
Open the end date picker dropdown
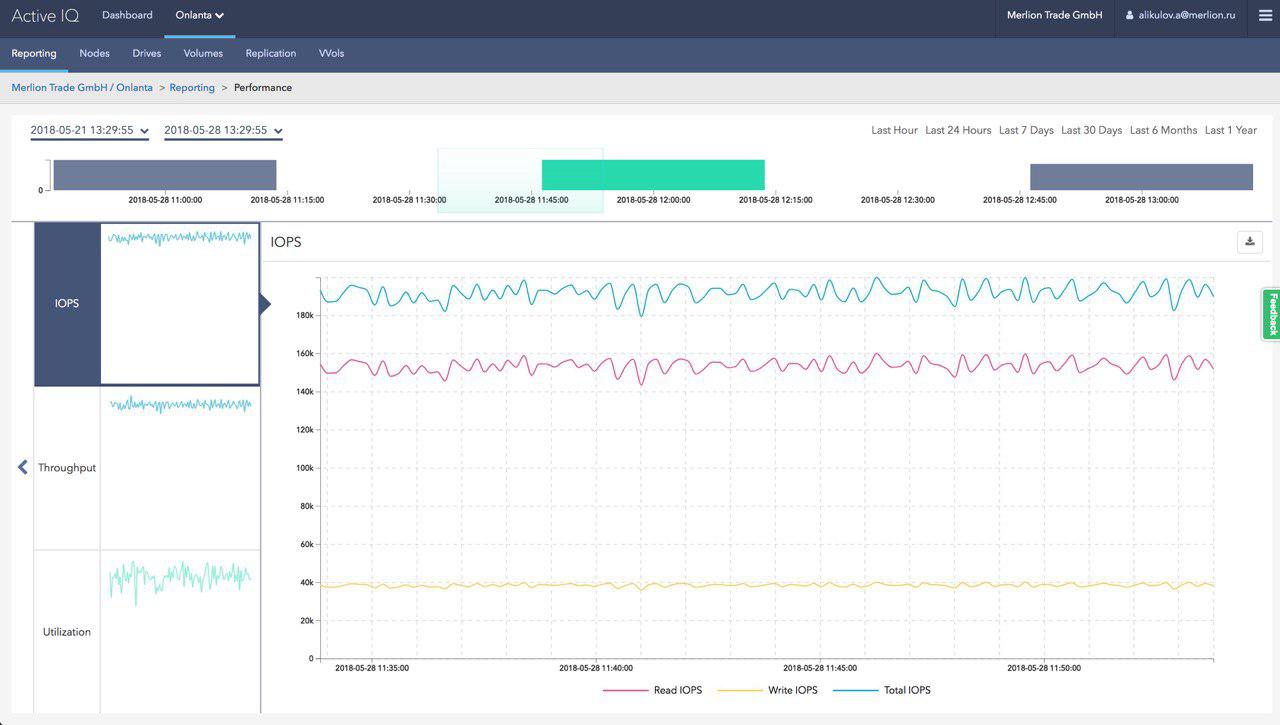pyautogui.click(x=222, y=130)
